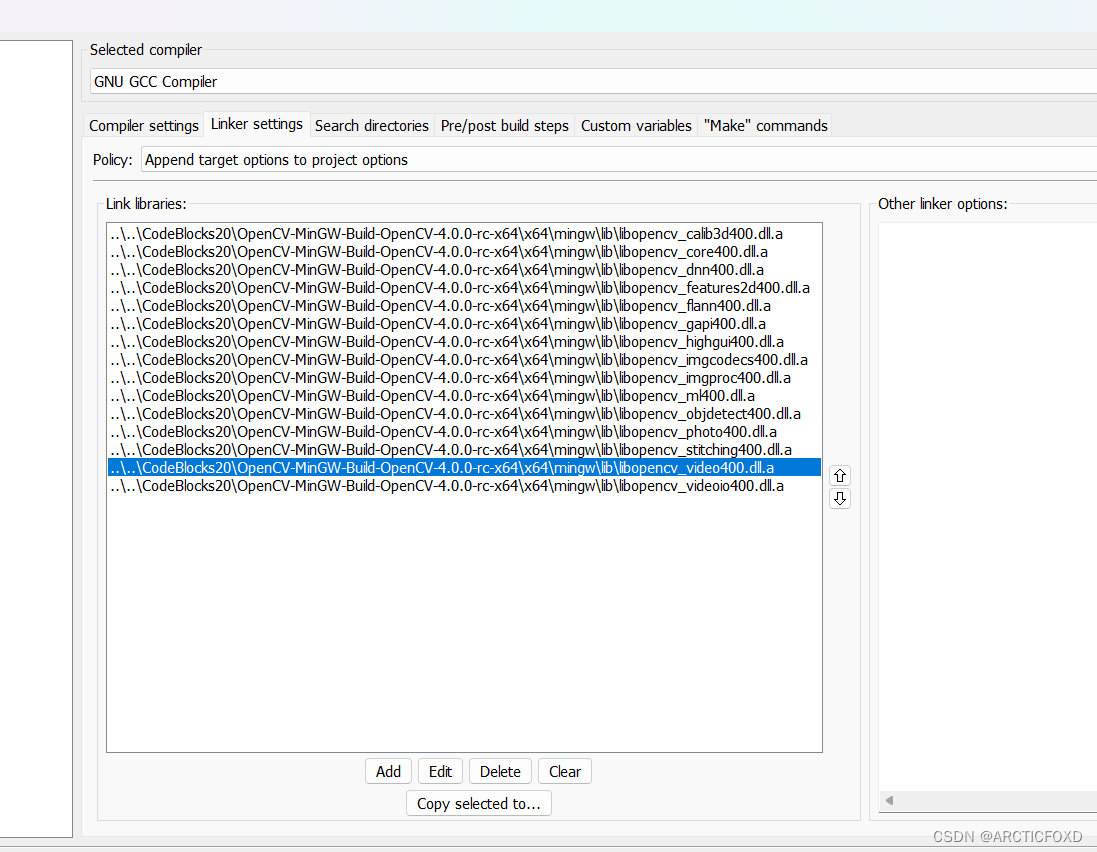Select libopencv_imgproc400.dll.a library entry
Image resolution: width=1097 pixels, height=852 pixels.
coord(464,378)
